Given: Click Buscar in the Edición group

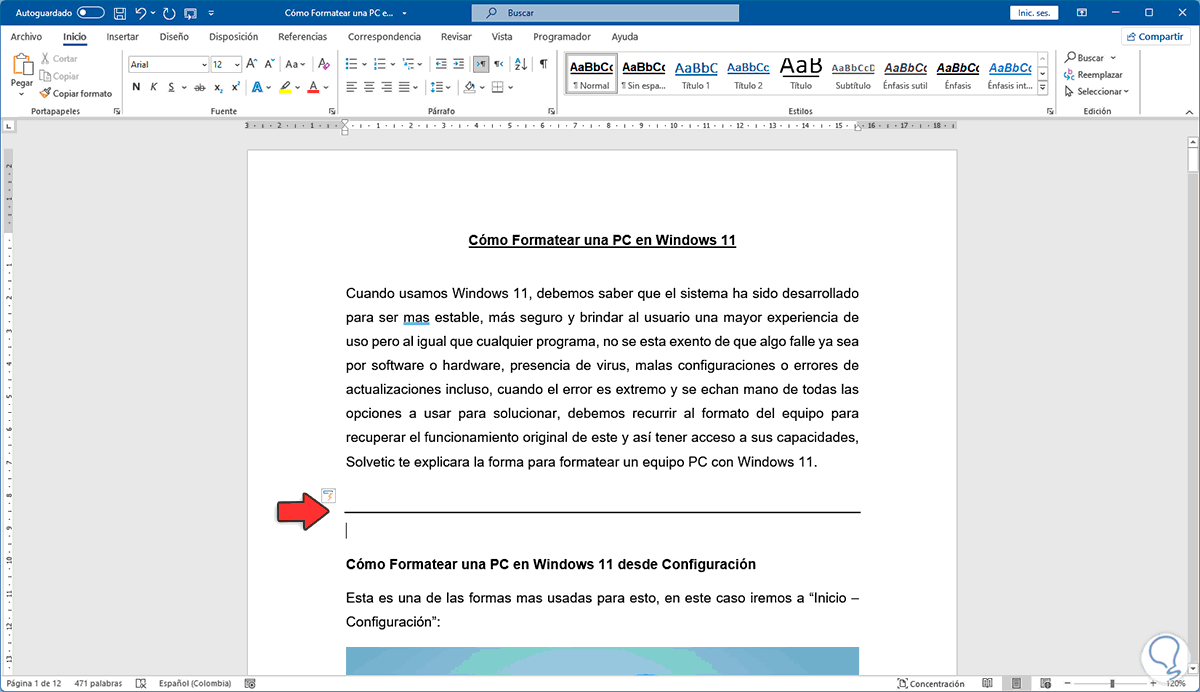Looking at the screenshot, I should (1090, 58).
